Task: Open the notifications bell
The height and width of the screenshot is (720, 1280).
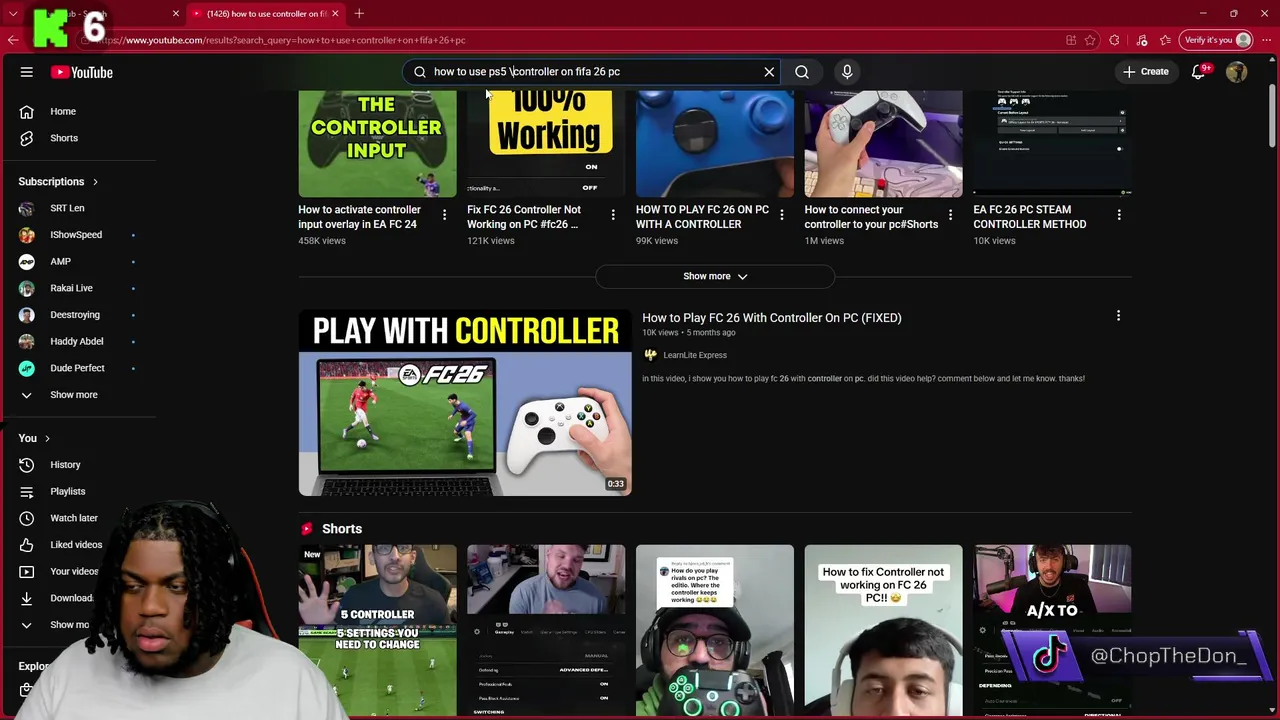Action: [x=1199, y=72]
